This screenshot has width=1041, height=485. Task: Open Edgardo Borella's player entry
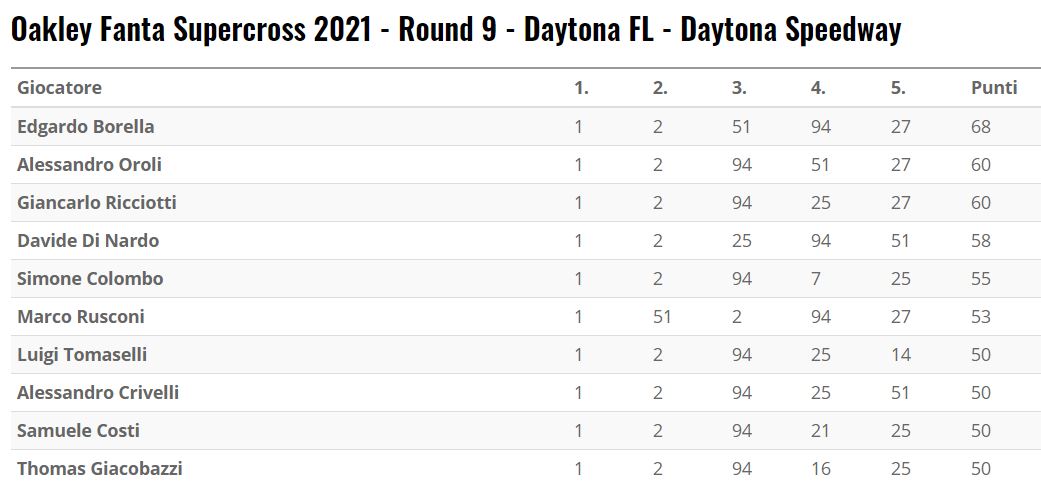tap(85, 127)
